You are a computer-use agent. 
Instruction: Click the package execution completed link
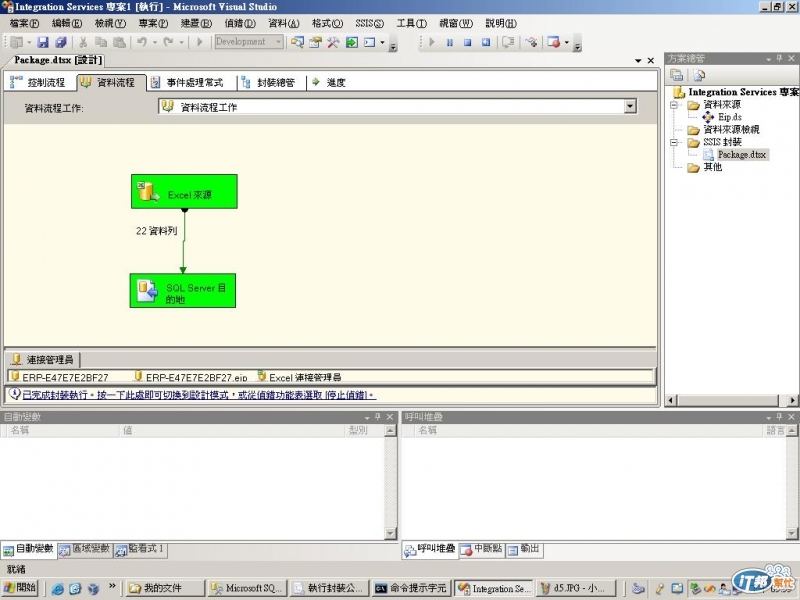[199, 395]
